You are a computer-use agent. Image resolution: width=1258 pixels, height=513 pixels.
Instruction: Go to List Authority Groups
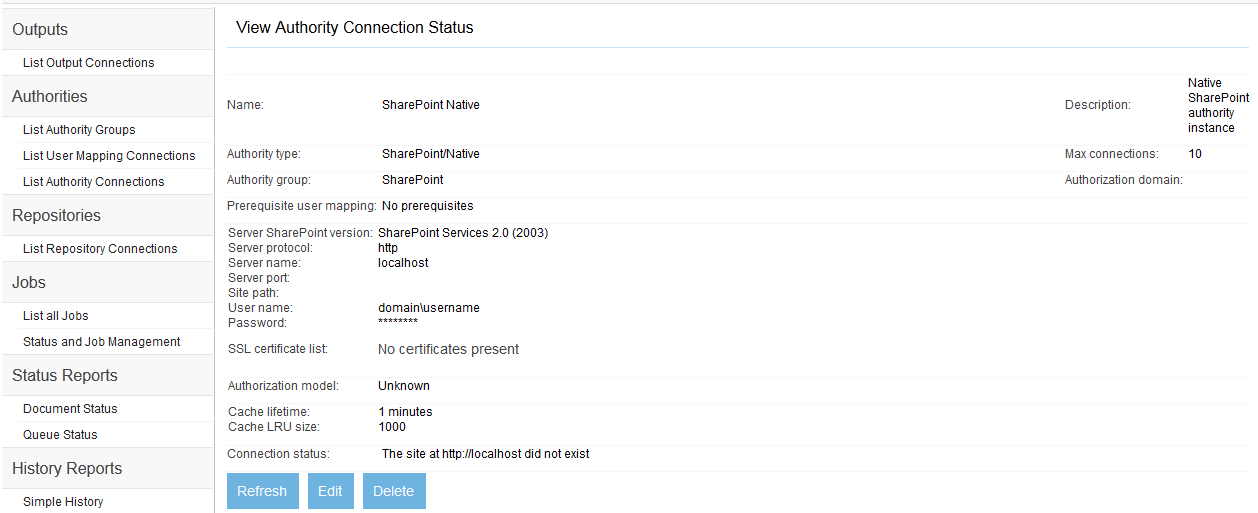(x=79, y=130)
